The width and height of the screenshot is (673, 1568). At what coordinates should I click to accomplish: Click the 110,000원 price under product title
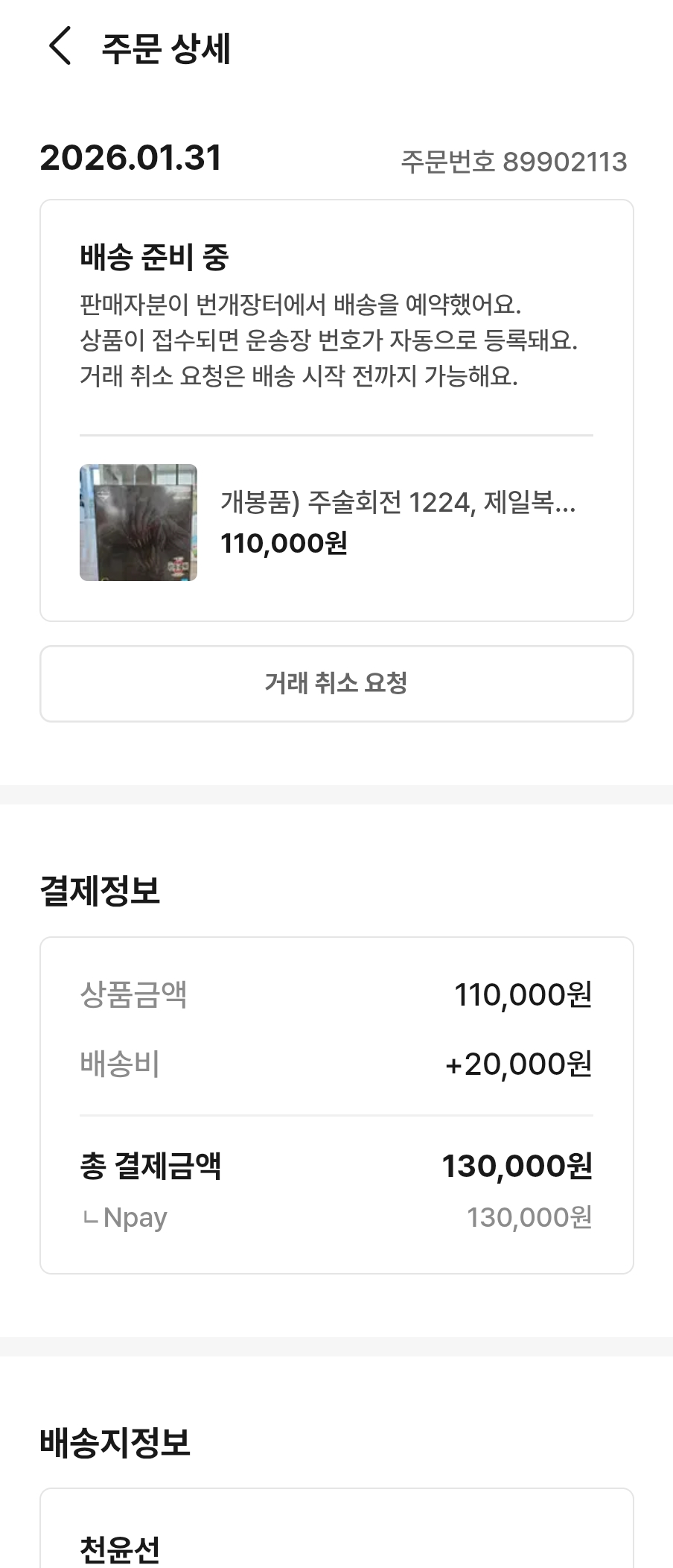pyautogui.click(x=284, y=544)
